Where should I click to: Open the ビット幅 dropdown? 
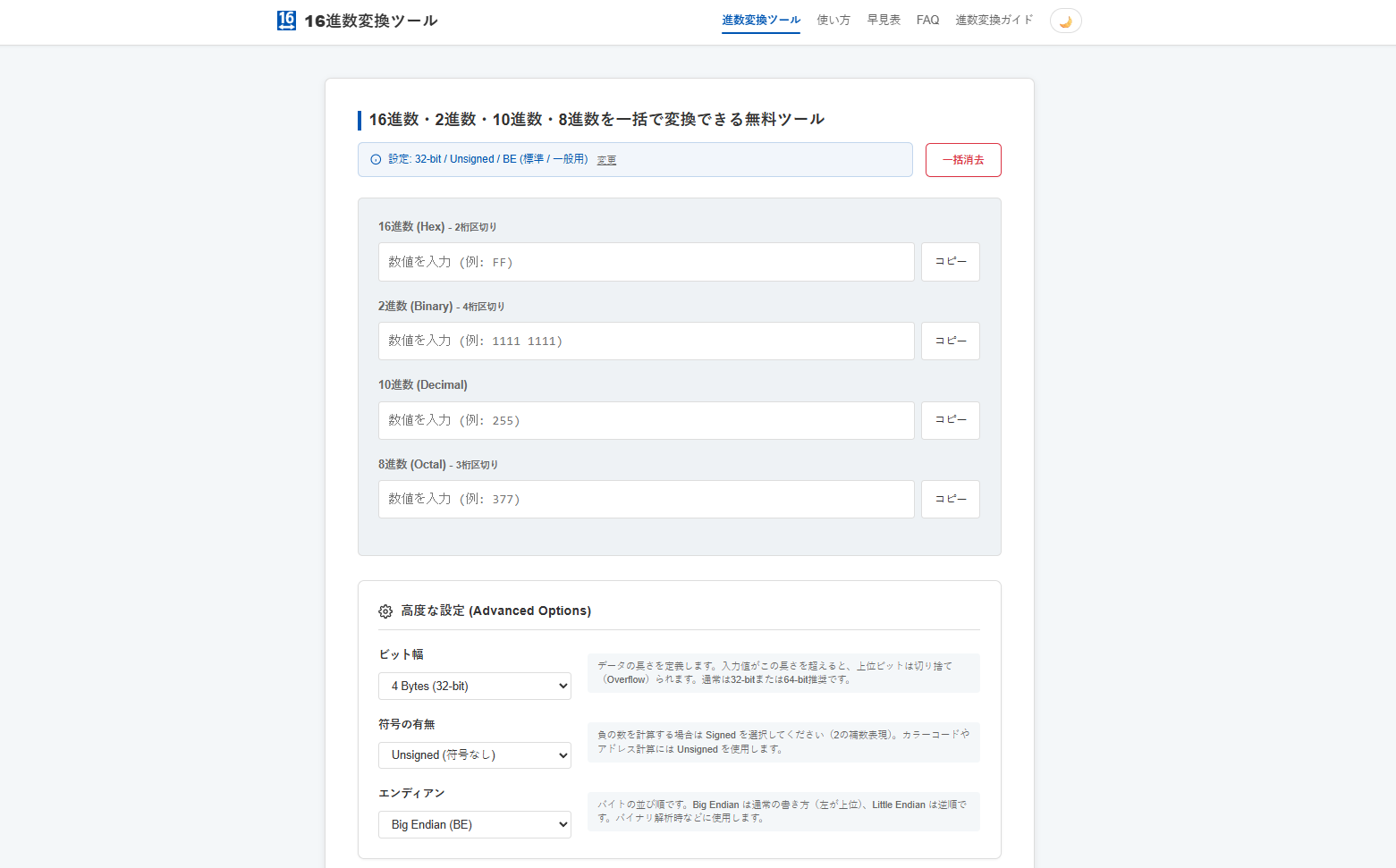(x=474, y=686)
